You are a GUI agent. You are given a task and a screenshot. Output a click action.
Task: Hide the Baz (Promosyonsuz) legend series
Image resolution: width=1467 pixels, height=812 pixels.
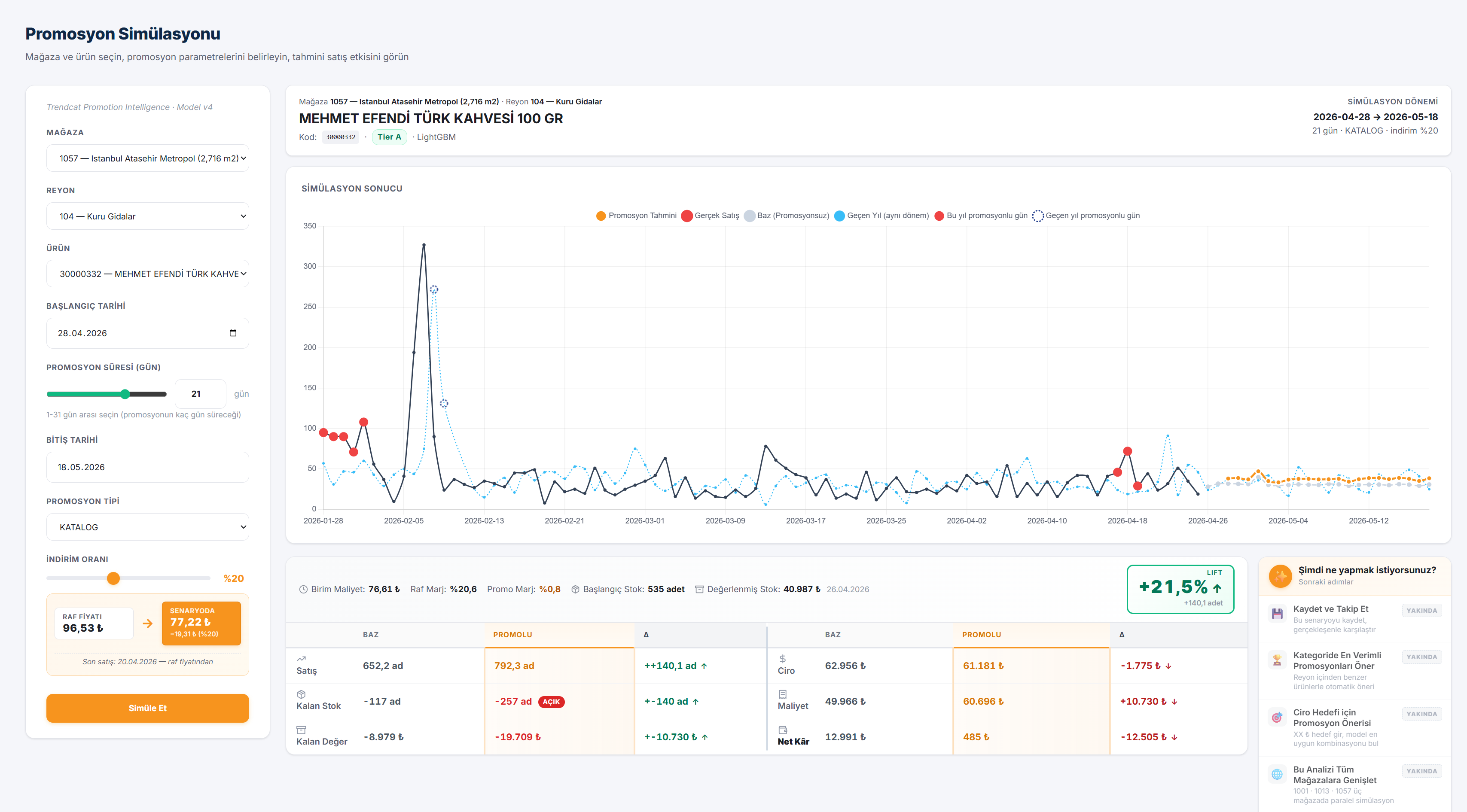pos(787,216)
